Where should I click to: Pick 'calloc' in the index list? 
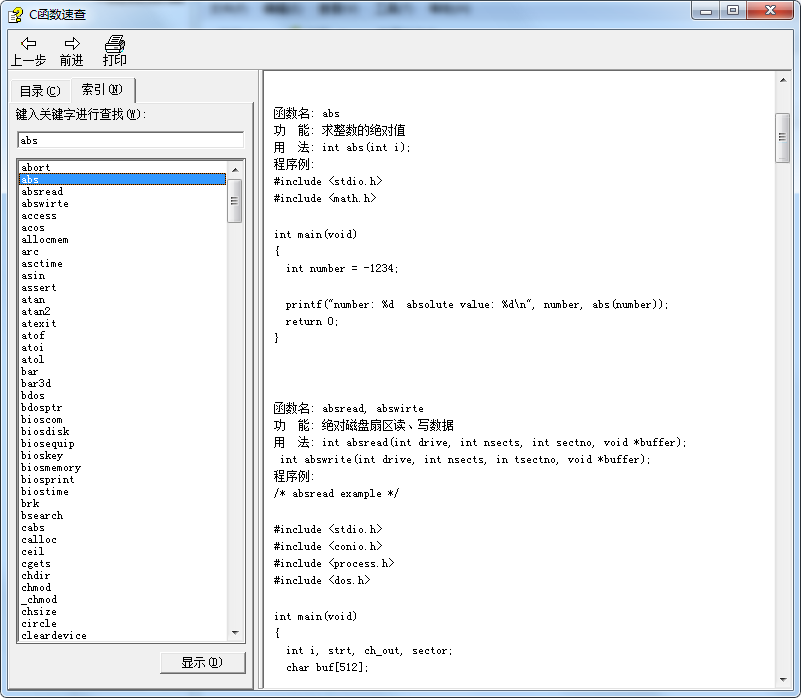pyautogui.click(x=39, y=539)
